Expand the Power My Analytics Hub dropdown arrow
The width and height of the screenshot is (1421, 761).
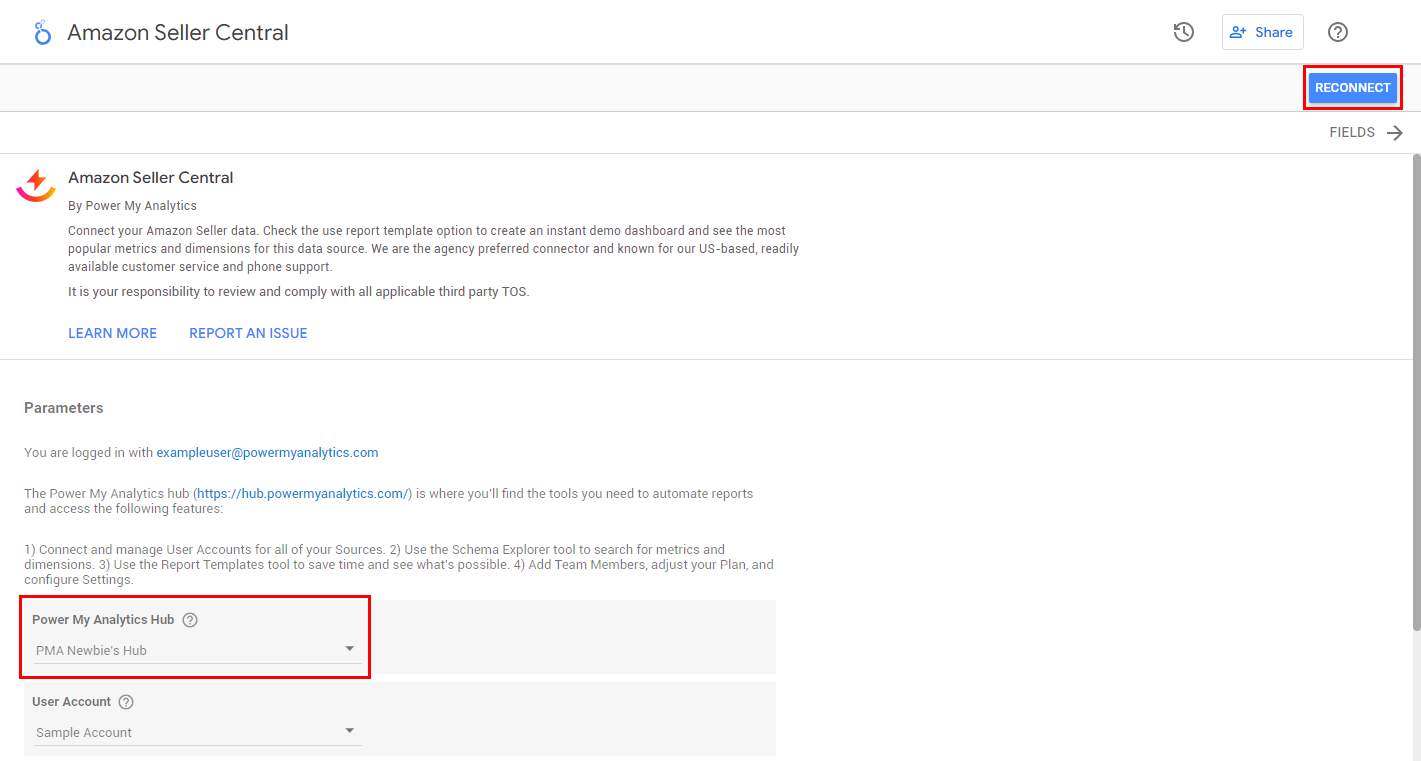point(350,649)
